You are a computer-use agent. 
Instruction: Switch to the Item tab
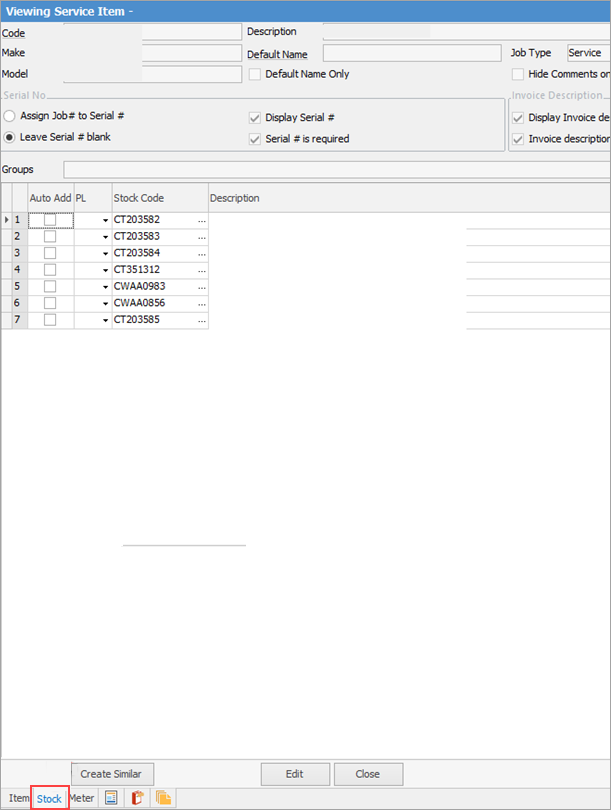19,798
